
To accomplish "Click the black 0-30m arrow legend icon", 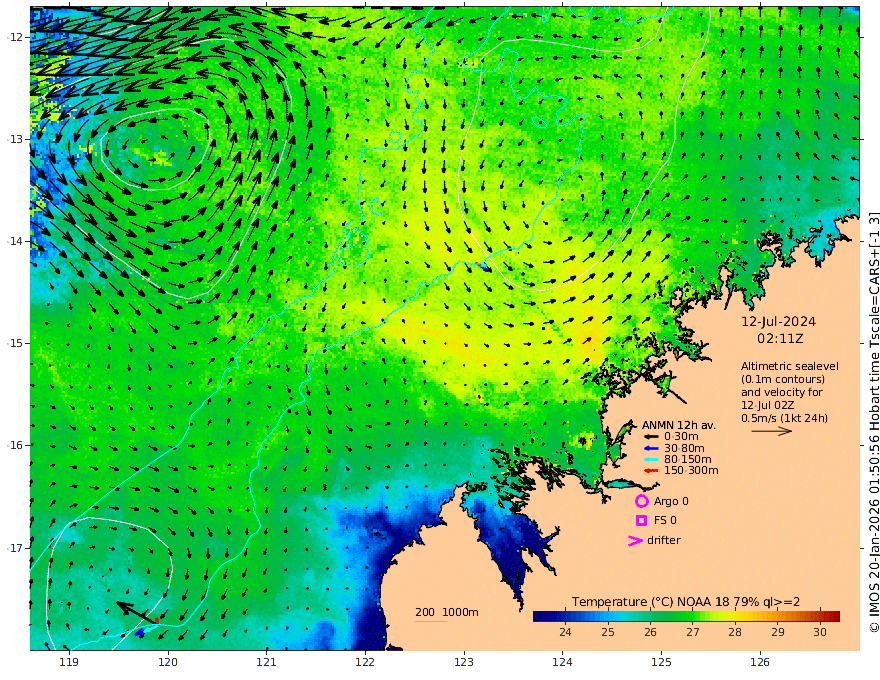I will pos(650,437).
